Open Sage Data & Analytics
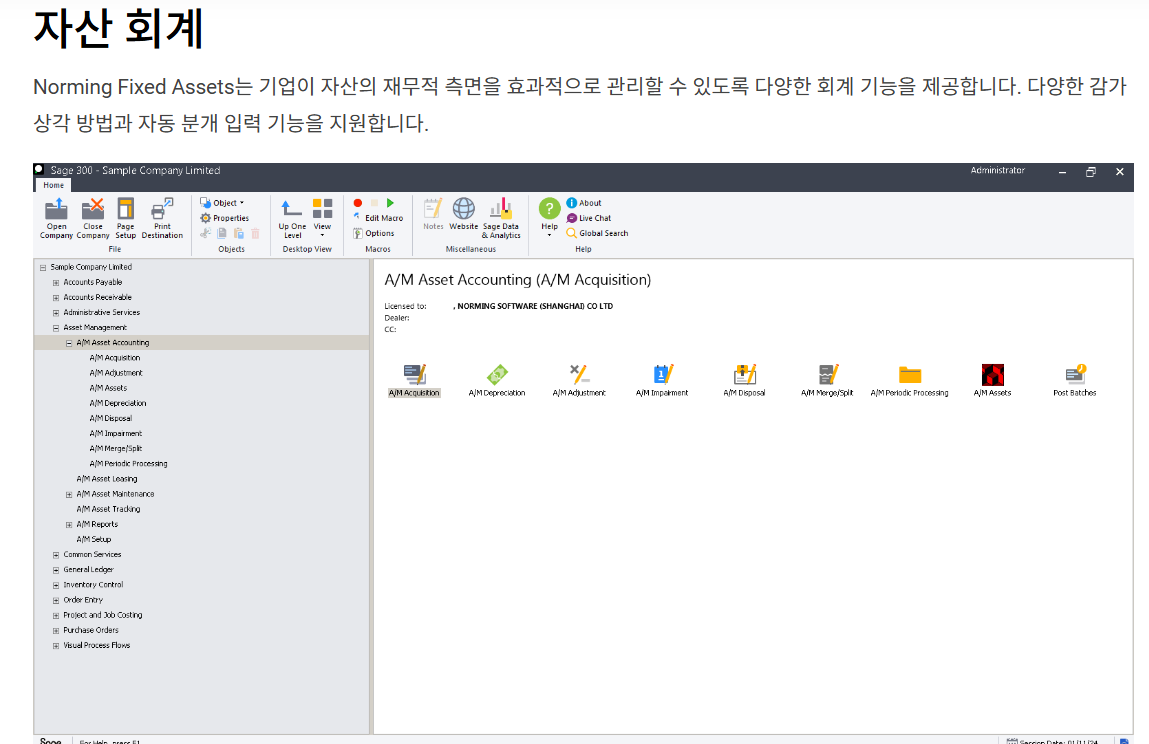 501,218
